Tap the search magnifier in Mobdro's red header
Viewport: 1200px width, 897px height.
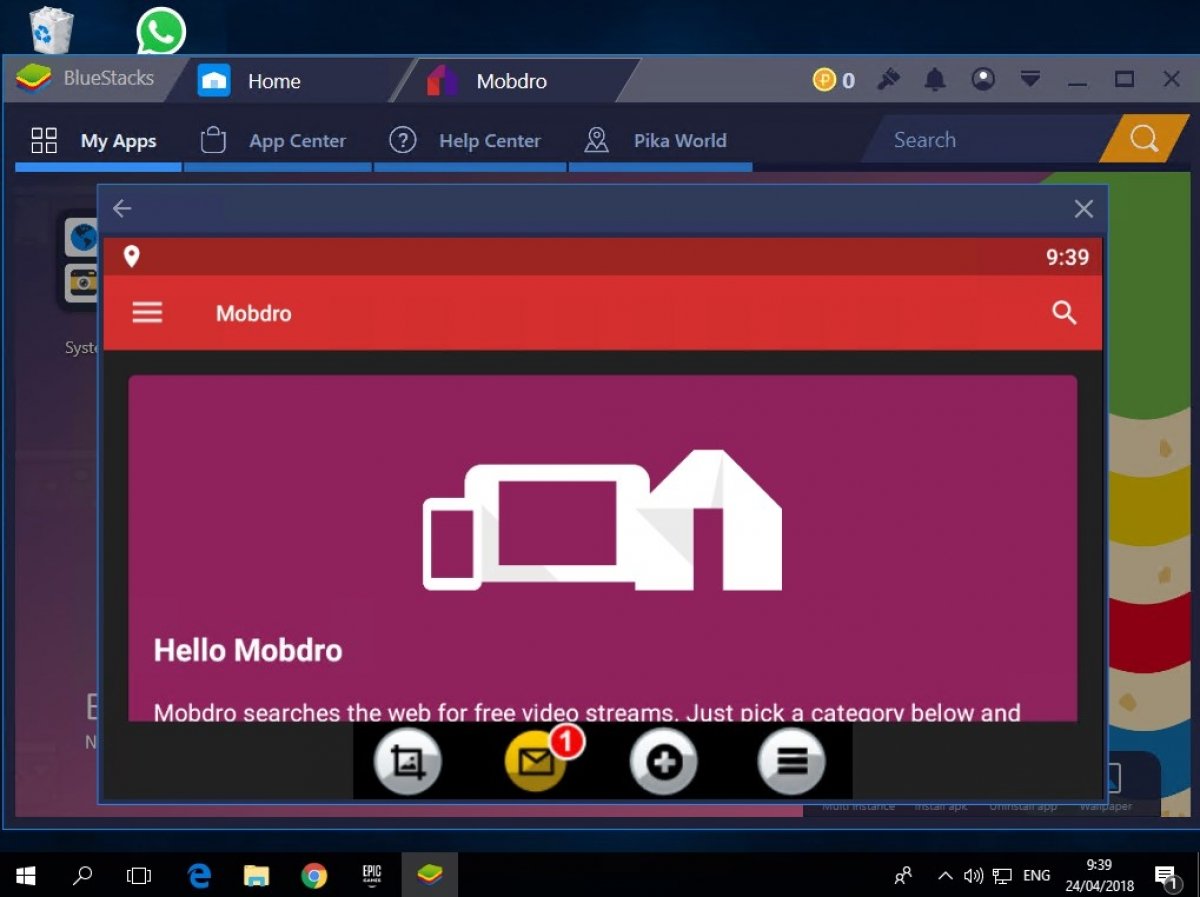click(1065, 313)
